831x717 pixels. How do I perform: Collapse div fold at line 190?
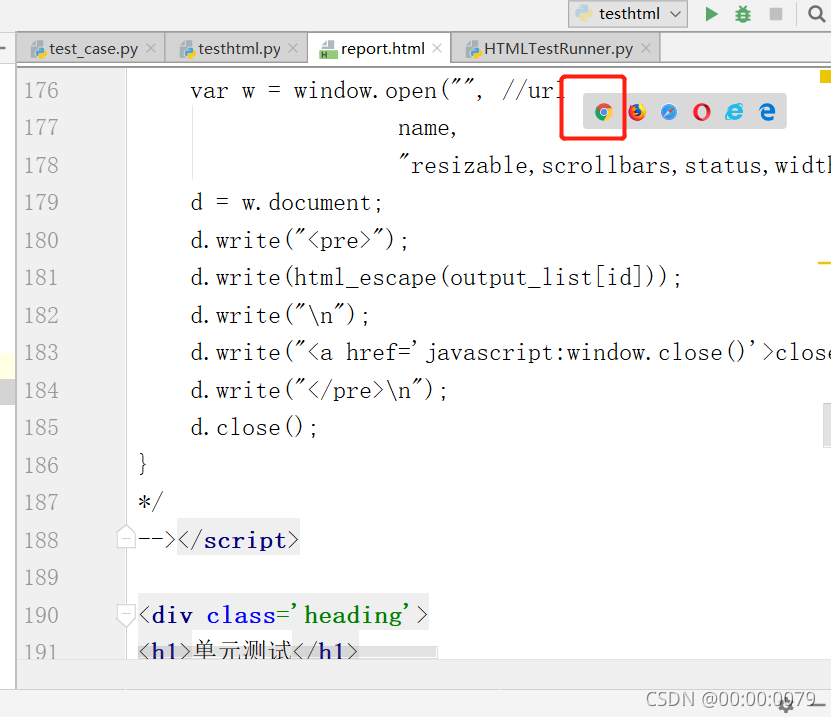click(126, 616)
